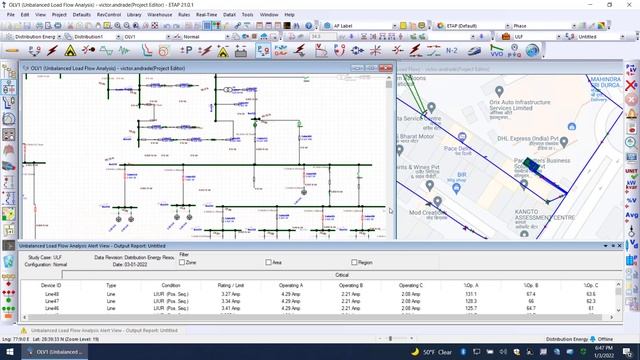Click the orange study case briefcase icon
640x360 pixels.
[506, 37]
